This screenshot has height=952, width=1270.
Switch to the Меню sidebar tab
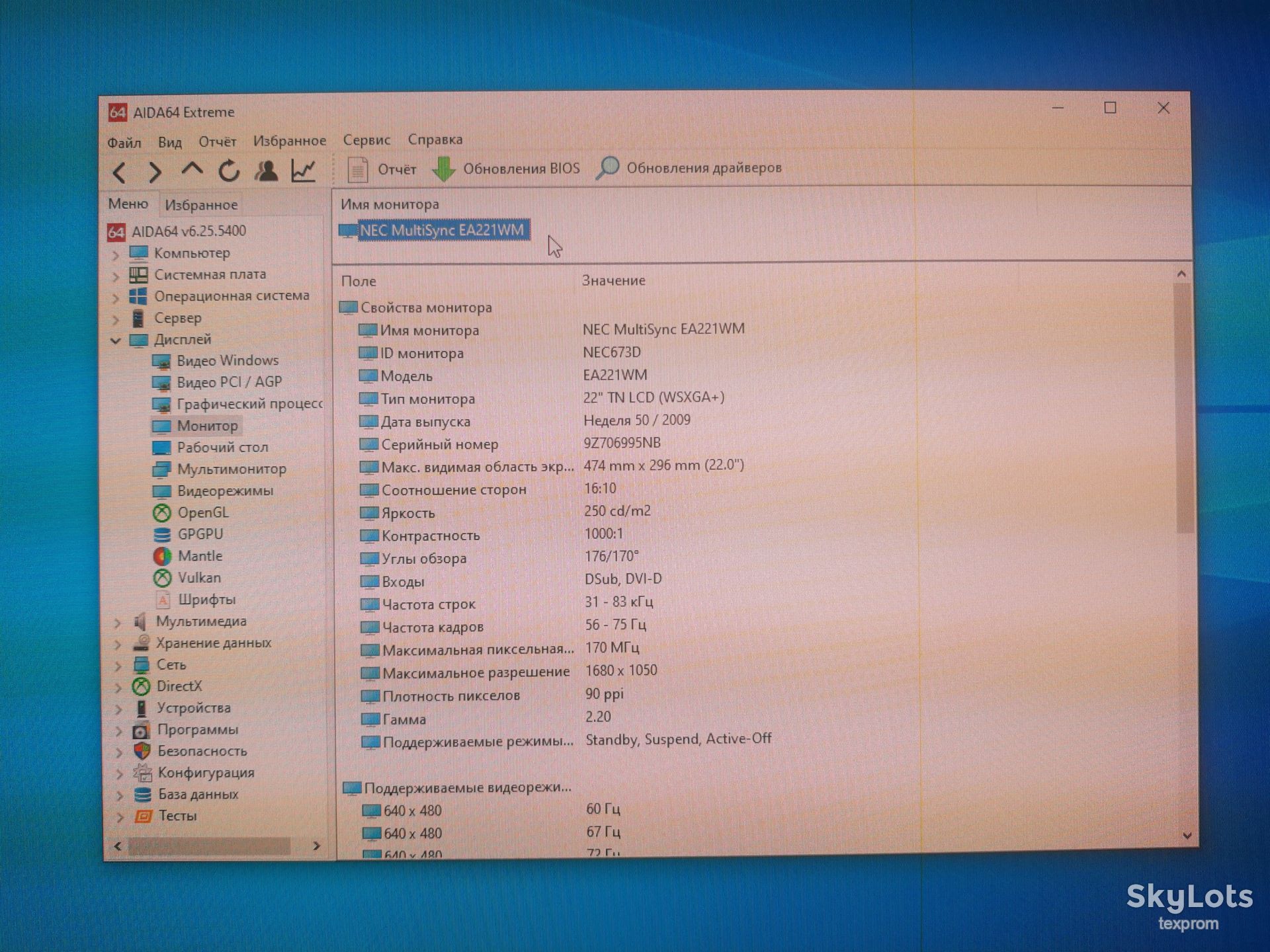point(128,204)
